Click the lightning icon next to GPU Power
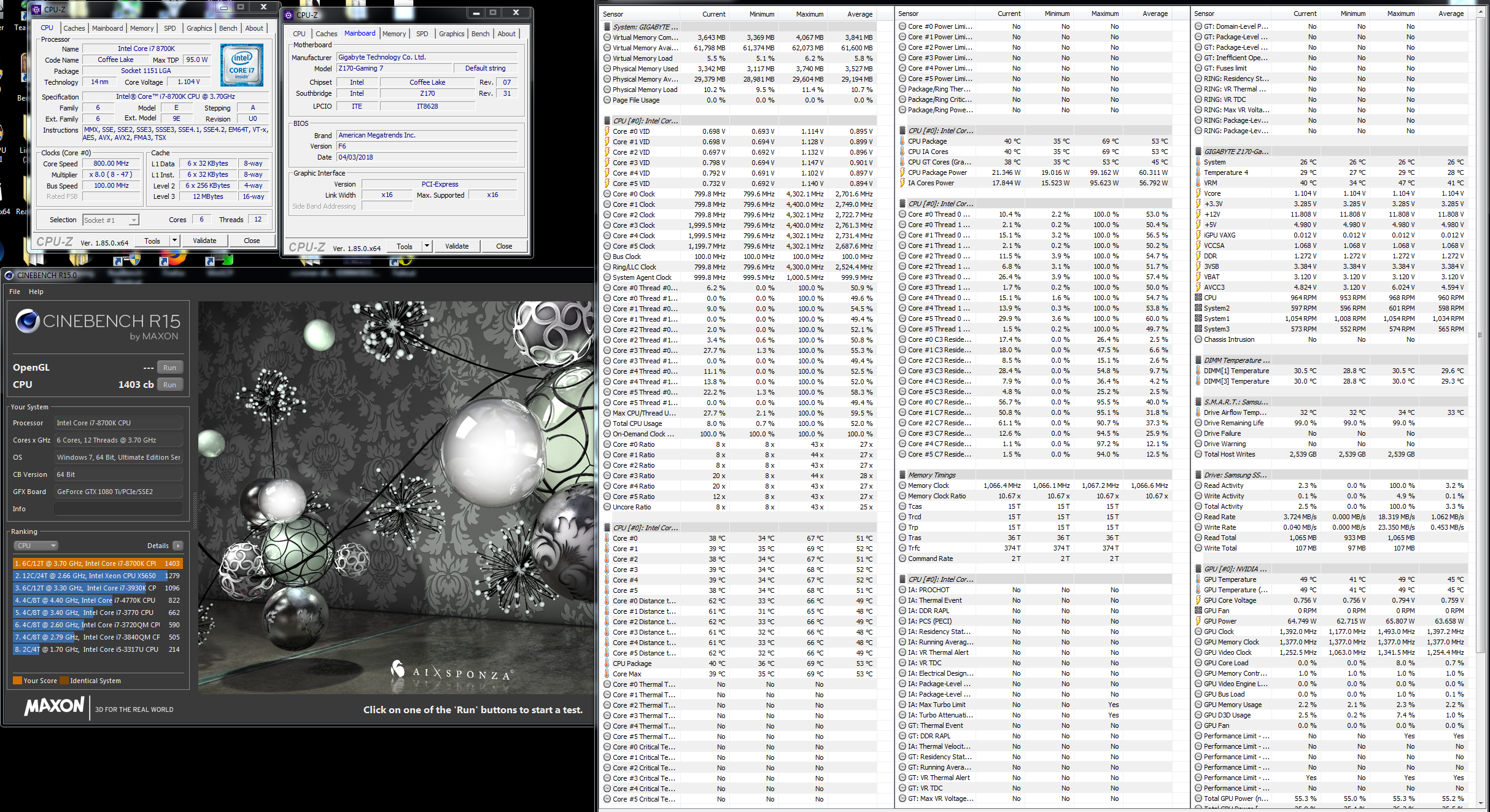Image resolution: width=1490 pixels, height=812 pixels. point(1198,621)
